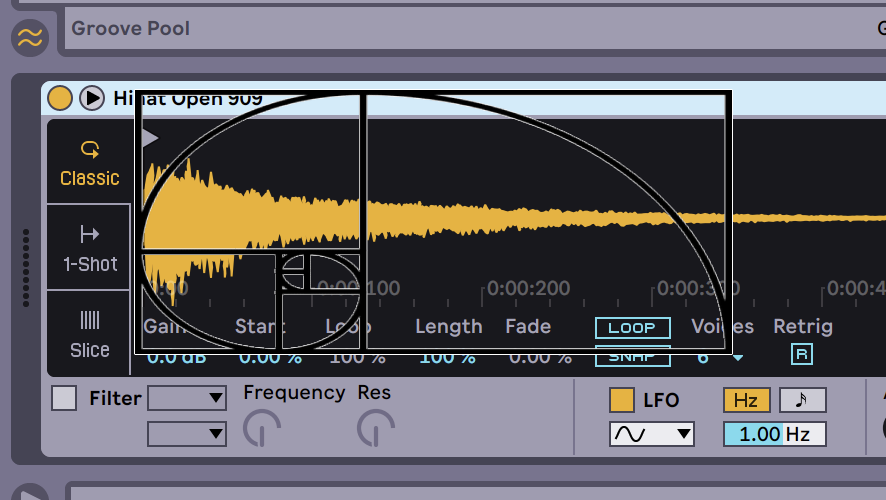Image resolution: width=886 pixels, height=500 pixels.
Task: Toggle the LFO on switch
Action: click(x=622, y=400)
